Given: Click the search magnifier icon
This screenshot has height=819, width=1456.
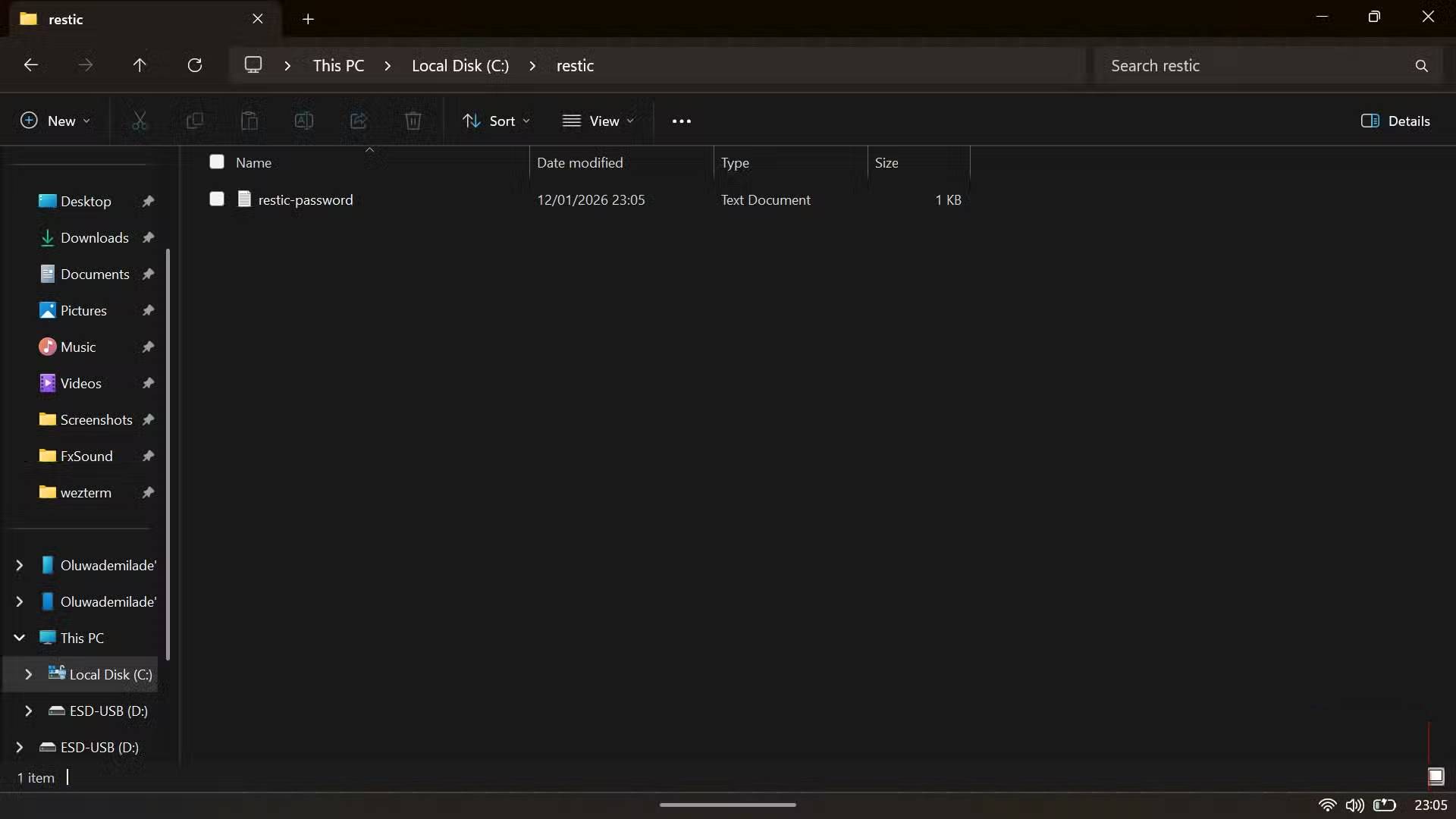Looking at the screenshot, I should [x=1421, y=66].
